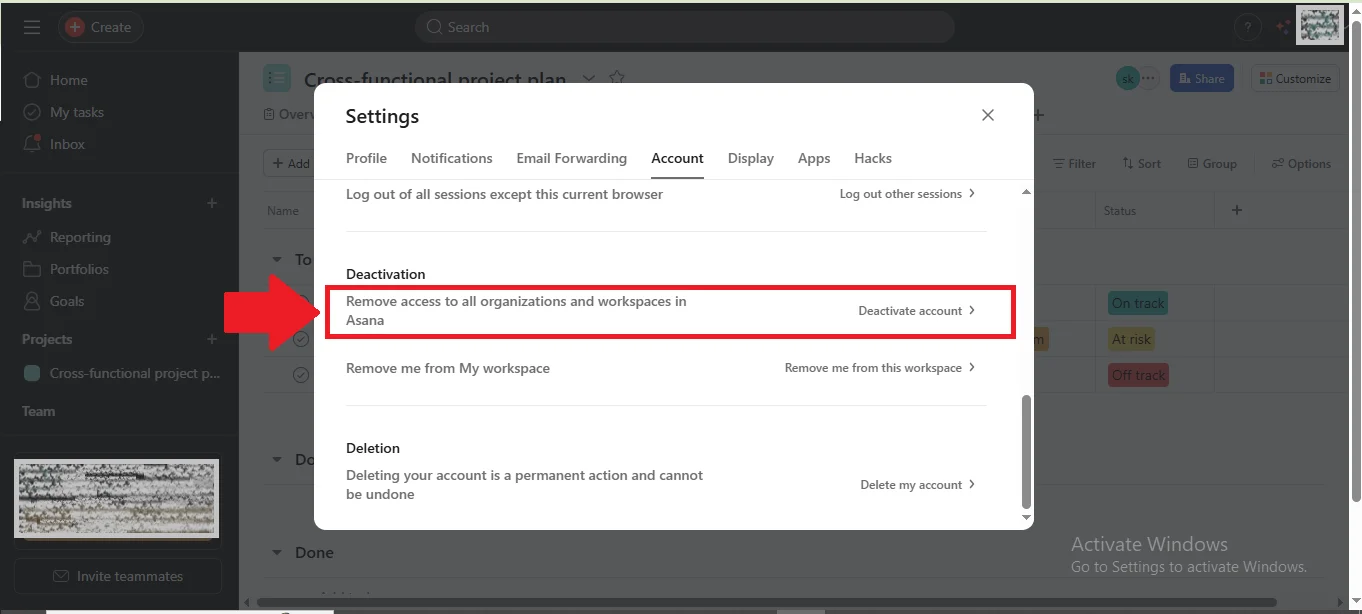Open the Apps tab
The image size is (1362, 614).
(814, 158)
